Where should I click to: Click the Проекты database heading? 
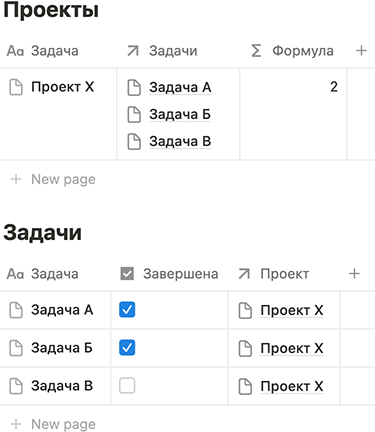51,10
